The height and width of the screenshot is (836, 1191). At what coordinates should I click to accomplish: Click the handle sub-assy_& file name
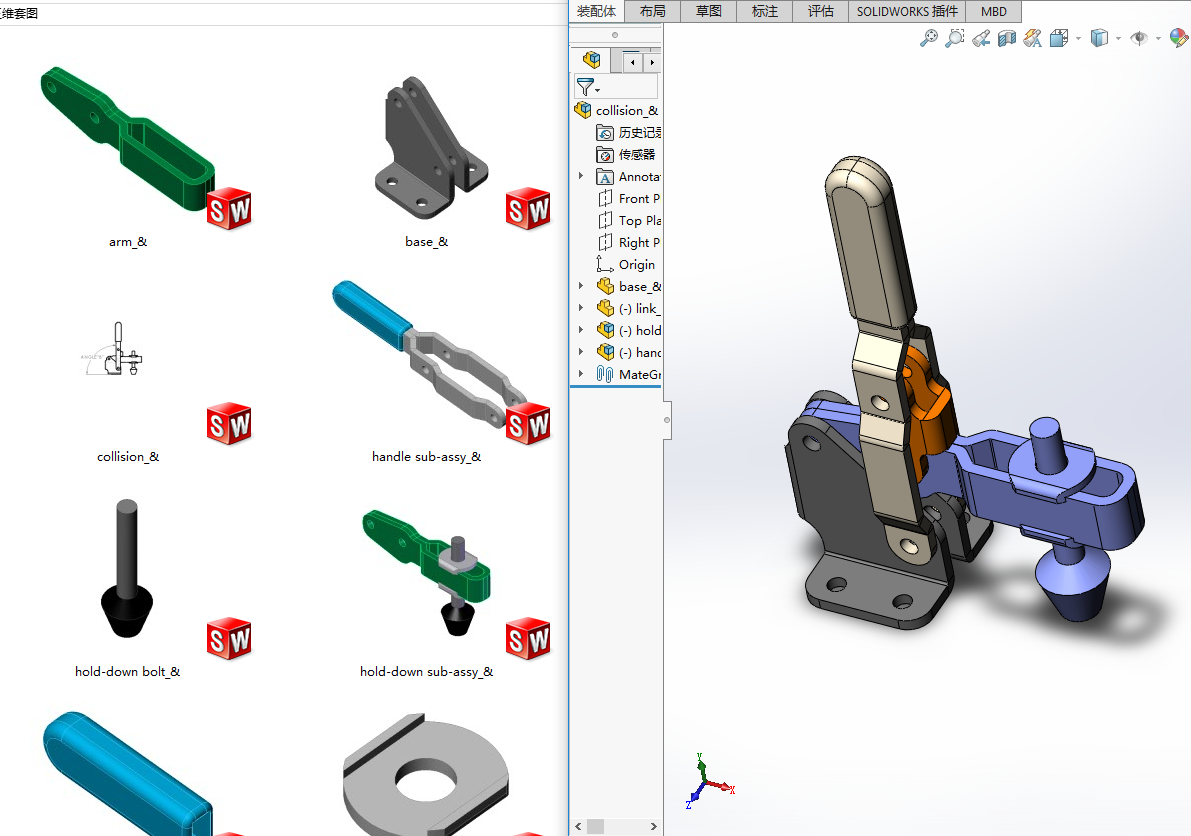point(426,457)
